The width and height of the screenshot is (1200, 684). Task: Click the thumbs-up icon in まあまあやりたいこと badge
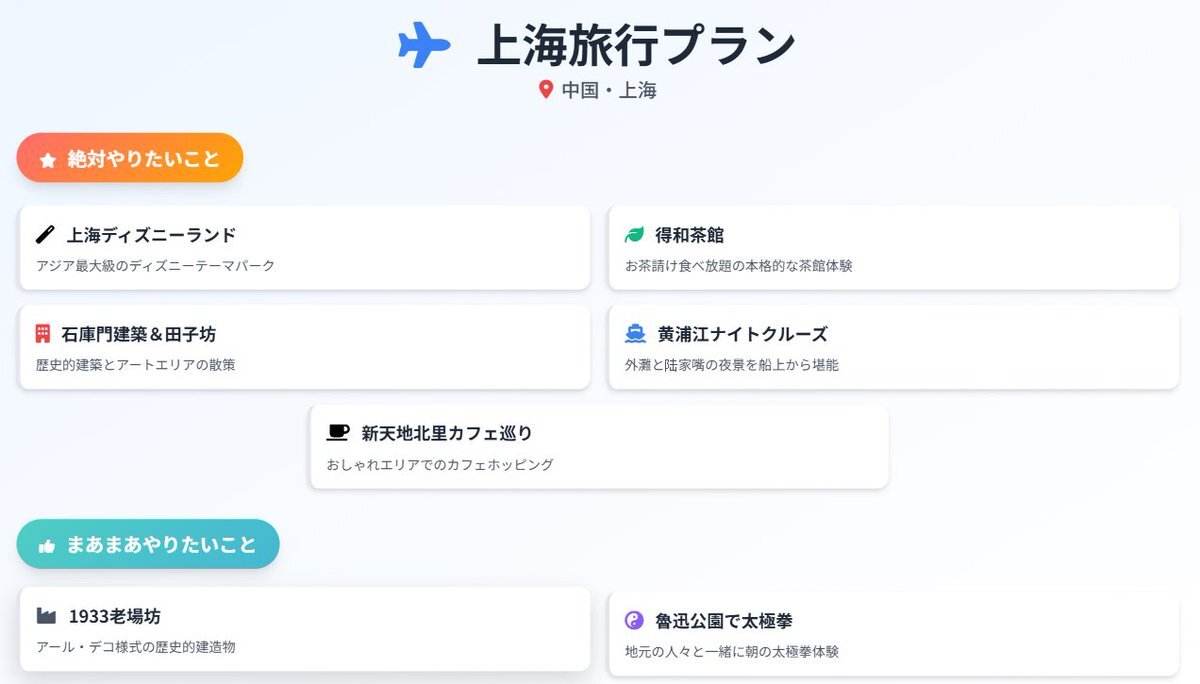tap(46, 546)
